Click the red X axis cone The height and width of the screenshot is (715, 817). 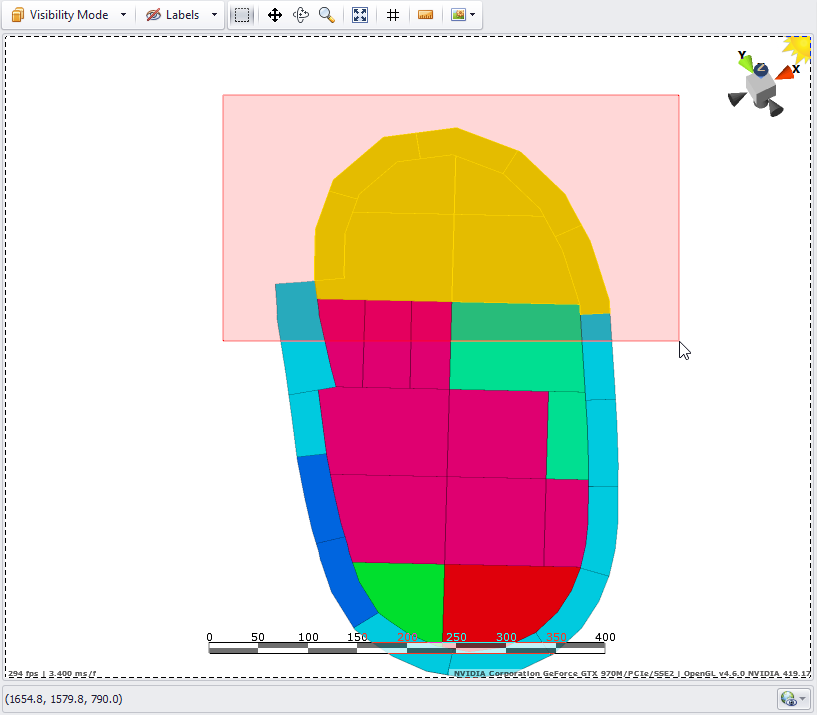pyautogui.click(x=785, y=73)
